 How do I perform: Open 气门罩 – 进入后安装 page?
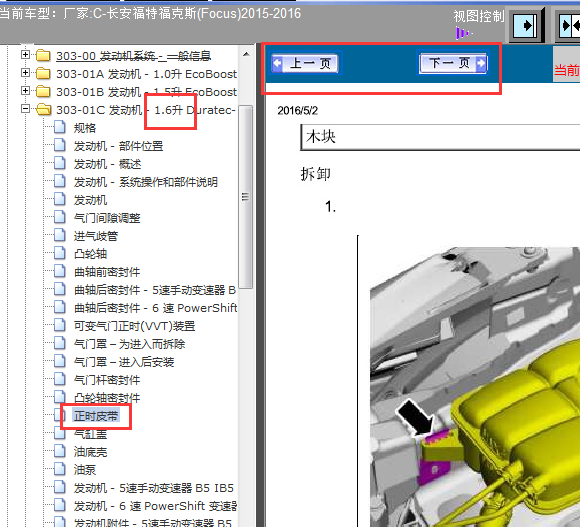[x=124, y=362]
